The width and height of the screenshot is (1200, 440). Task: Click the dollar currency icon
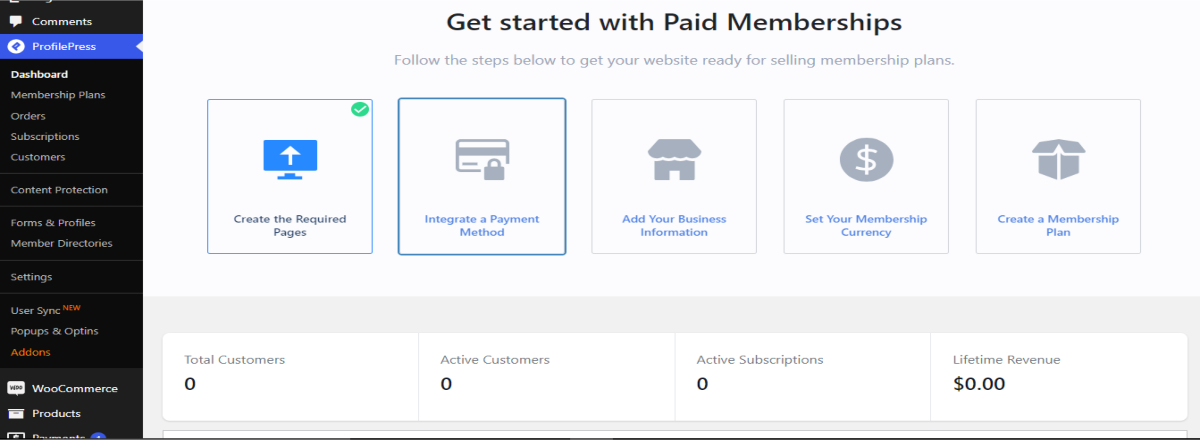866,159
